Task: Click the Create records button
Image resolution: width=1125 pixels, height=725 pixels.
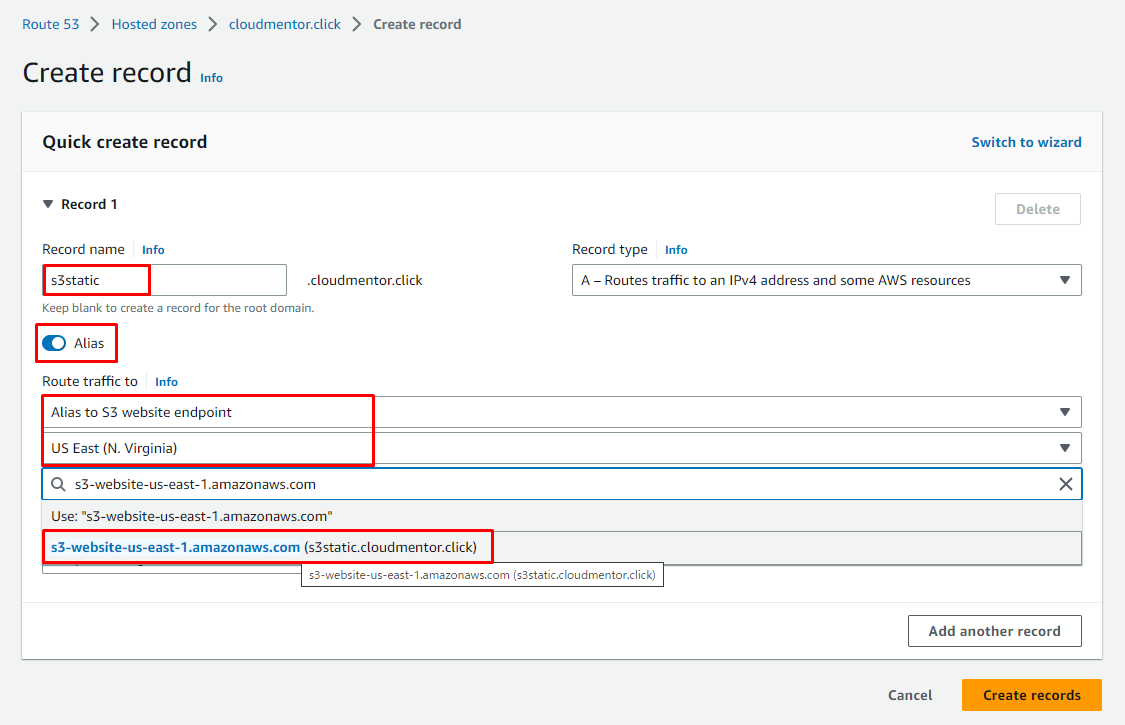Action: [1031, 695]
